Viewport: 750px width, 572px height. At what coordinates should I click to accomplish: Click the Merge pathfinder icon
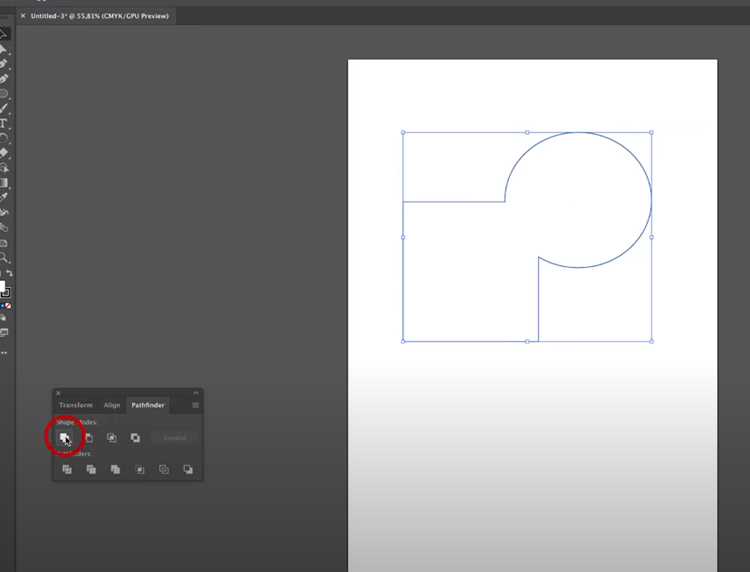(115, 469)
